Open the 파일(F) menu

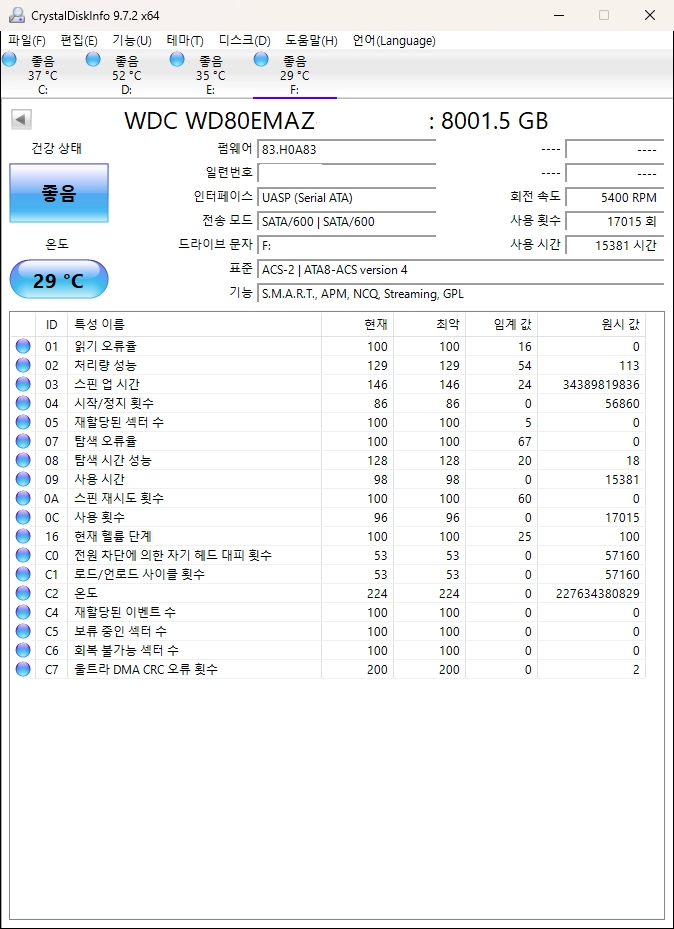(27, 41)
